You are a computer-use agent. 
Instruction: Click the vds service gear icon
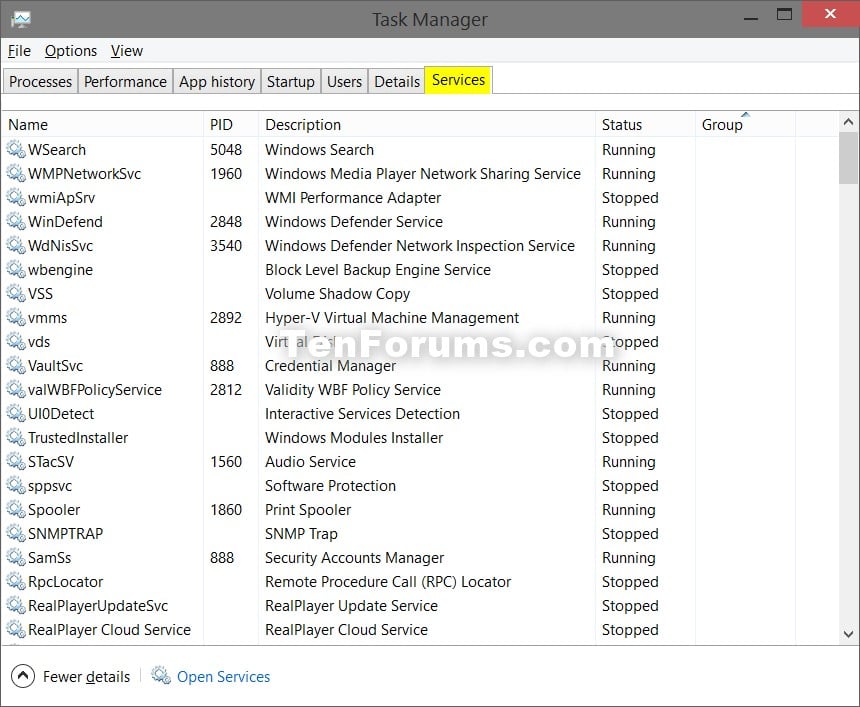click(x=16, y=341)
